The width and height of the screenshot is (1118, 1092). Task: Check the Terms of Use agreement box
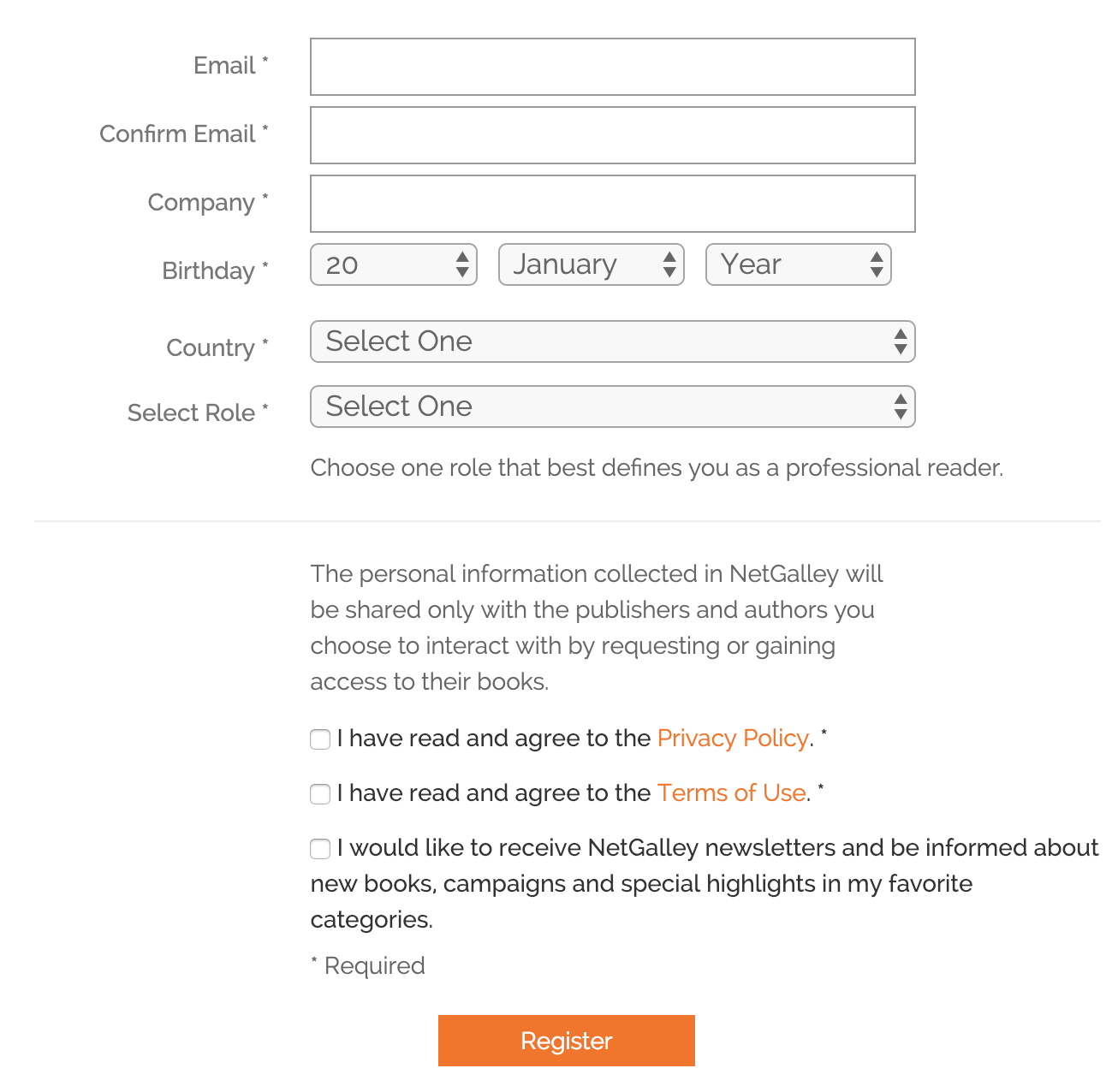(320, 794)
